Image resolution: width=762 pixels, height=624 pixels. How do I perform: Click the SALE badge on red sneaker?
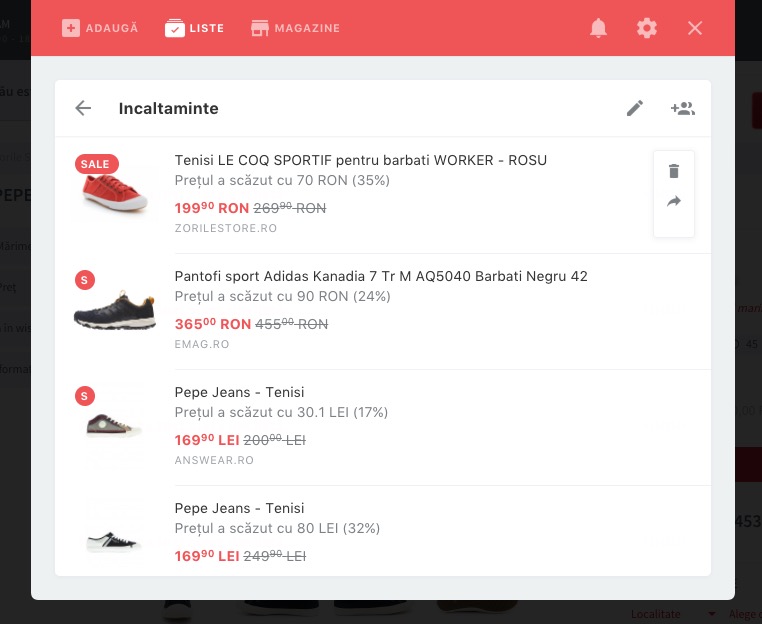click(x=97, y=164)
